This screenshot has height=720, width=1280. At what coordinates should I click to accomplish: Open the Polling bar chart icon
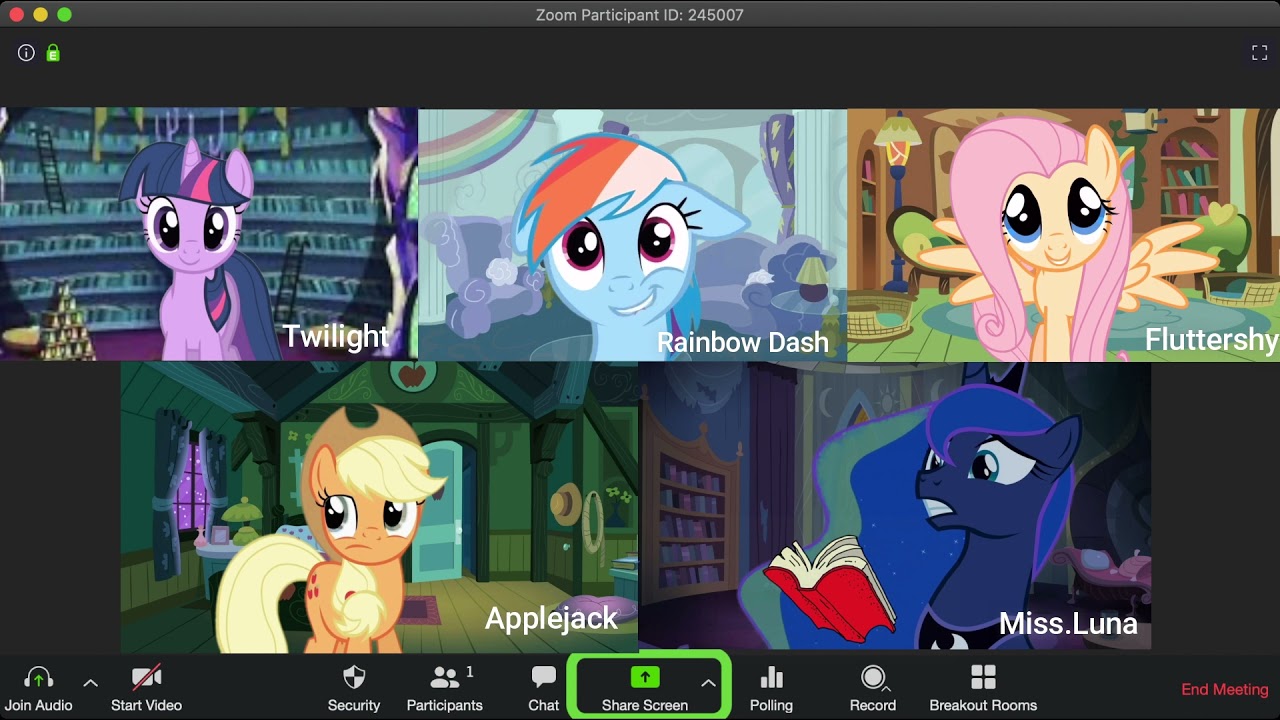tap(771, 679)
